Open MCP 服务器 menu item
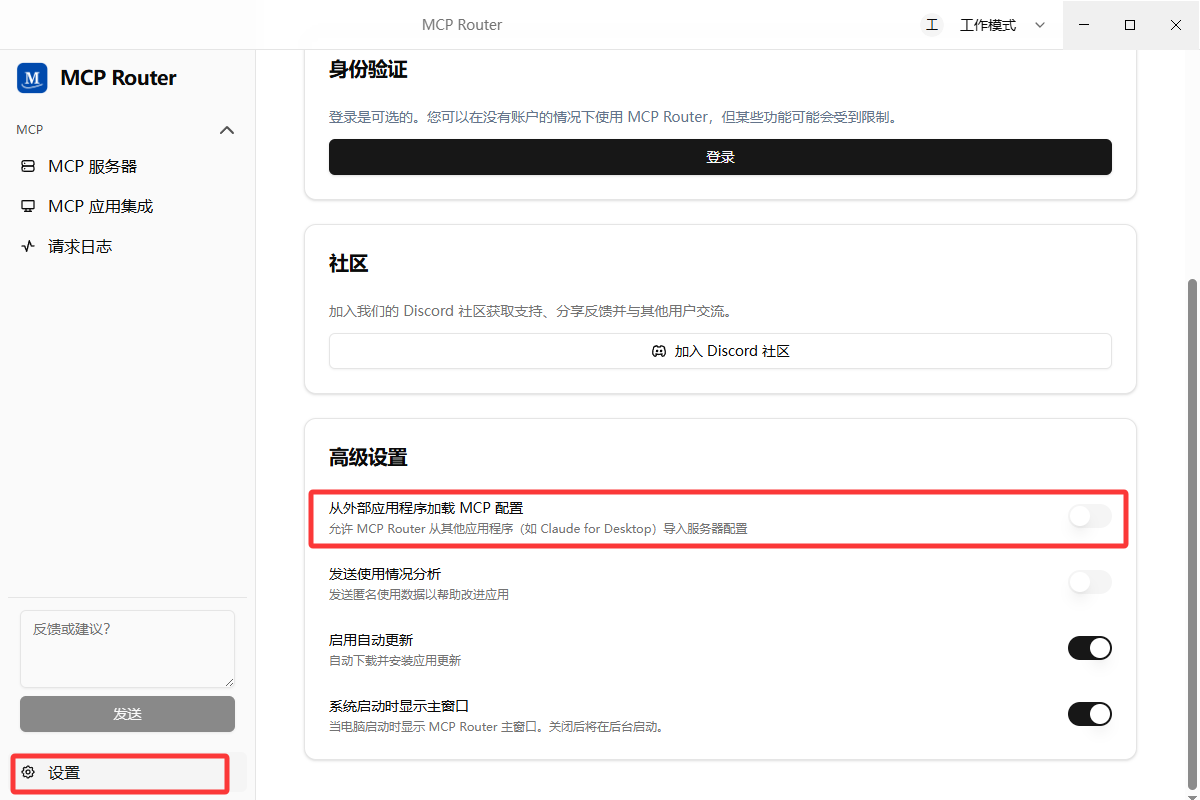This screenshot has height=800, width=1200. [x=128, y=166]
